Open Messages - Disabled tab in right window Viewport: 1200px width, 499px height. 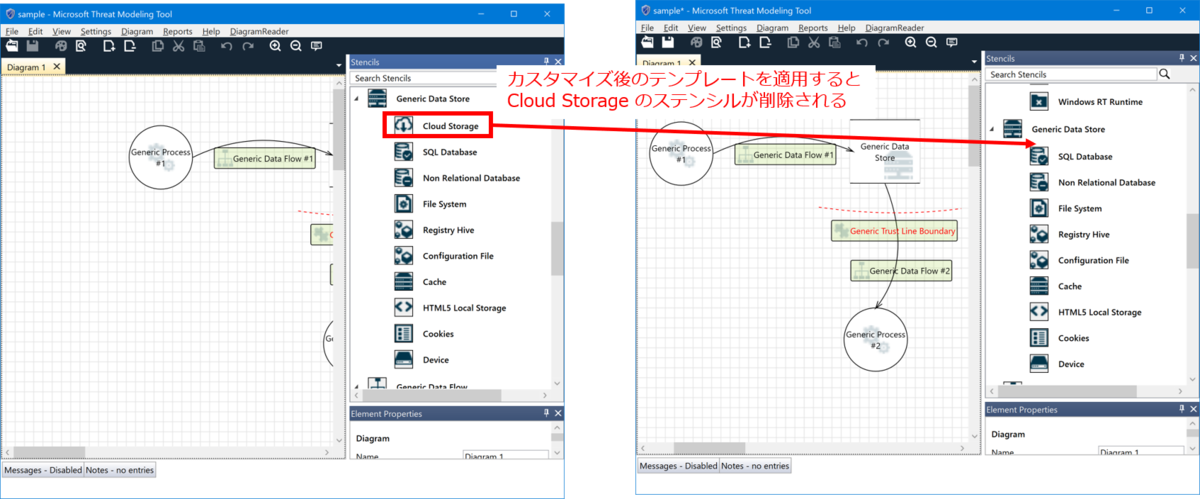678,465
